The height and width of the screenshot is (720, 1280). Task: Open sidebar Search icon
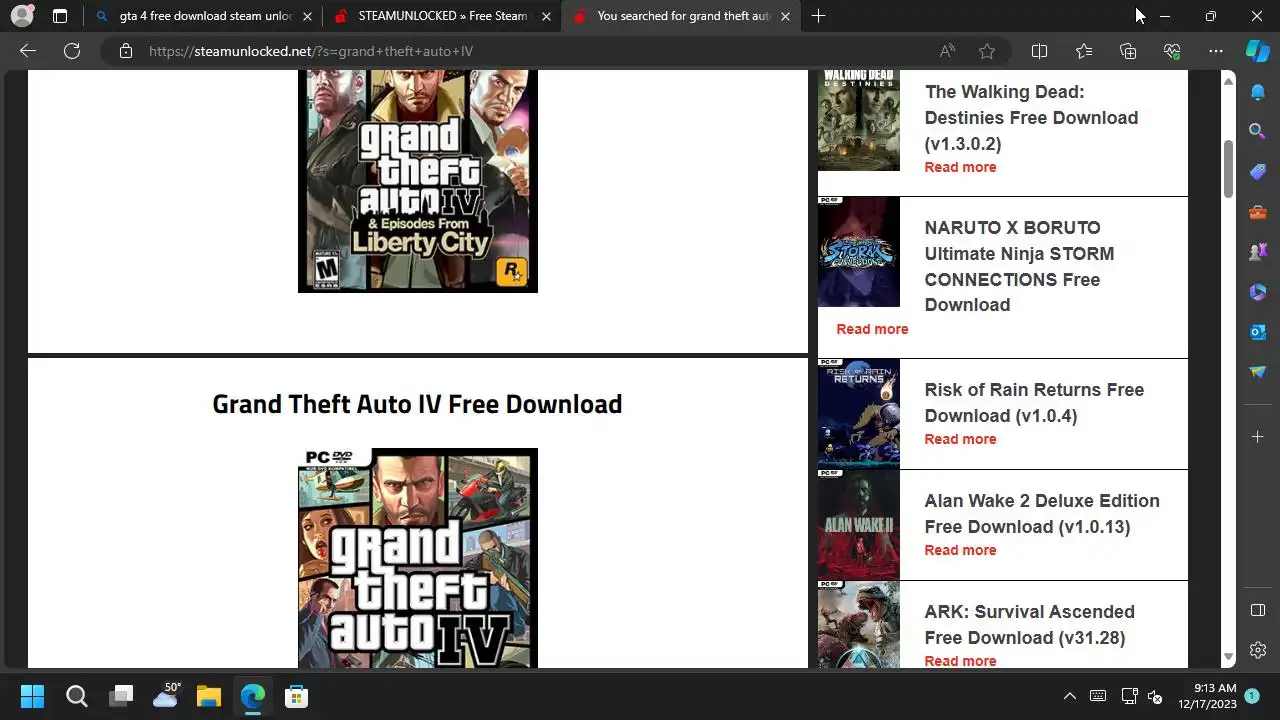point(1258,131)
